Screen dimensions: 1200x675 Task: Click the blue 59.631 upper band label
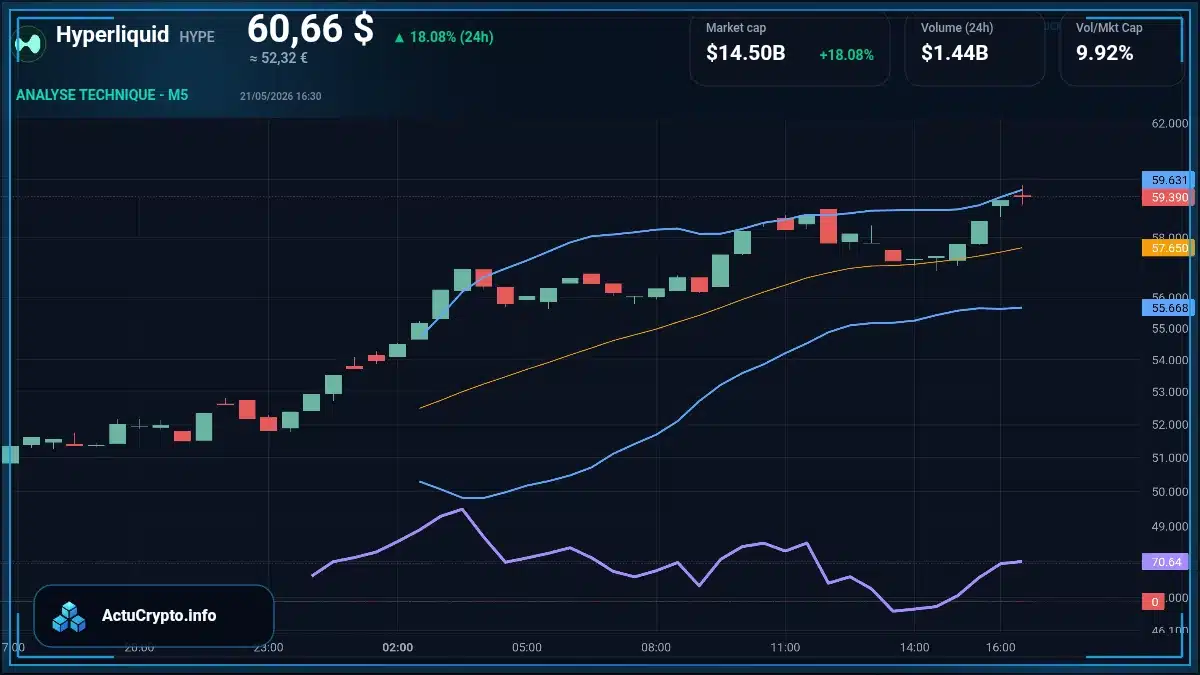point(1168,180)
